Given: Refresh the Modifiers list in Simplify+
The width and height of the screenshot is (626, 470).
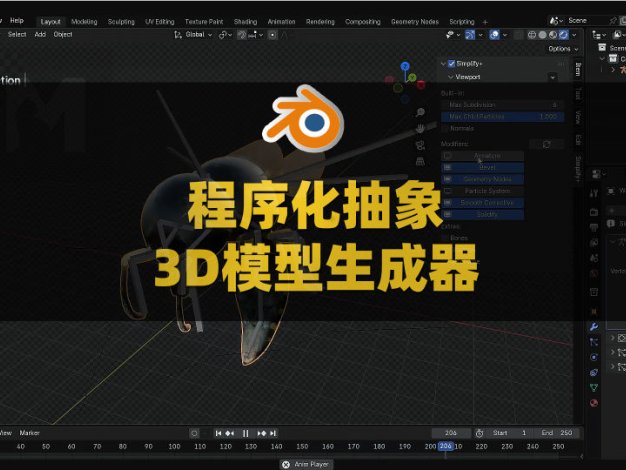Looking at the screenshot, I should (x=547, y=144).
